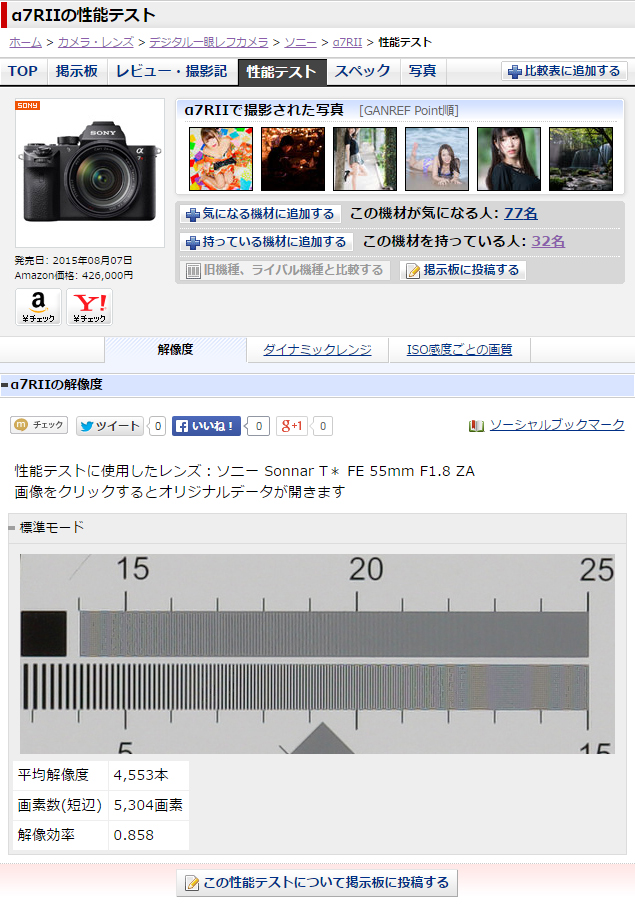Screen dimensions: 635x910
Task: Open forest waterfall photo thumbnail
Action: pyautogui.click(x=581, y=159)
